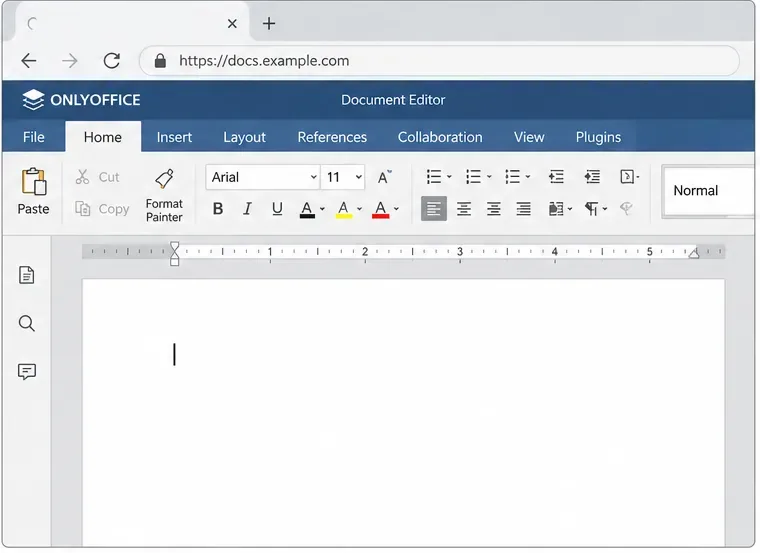Click the browser address bar URL
This screenshot has height=553, width=760.
264,61
